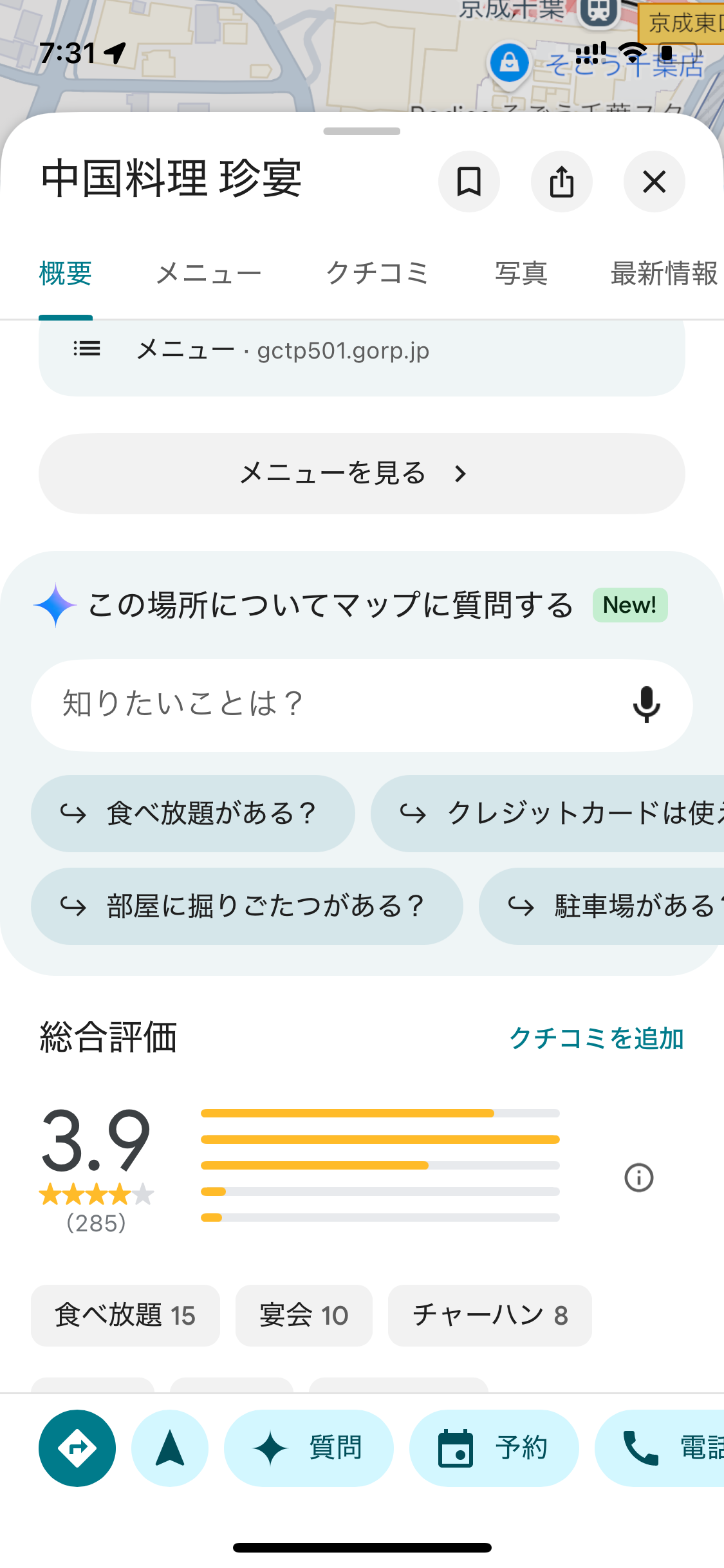Open the クチコミ reviews tab
The image size is (724, 1568).
(x=377, y=274)
